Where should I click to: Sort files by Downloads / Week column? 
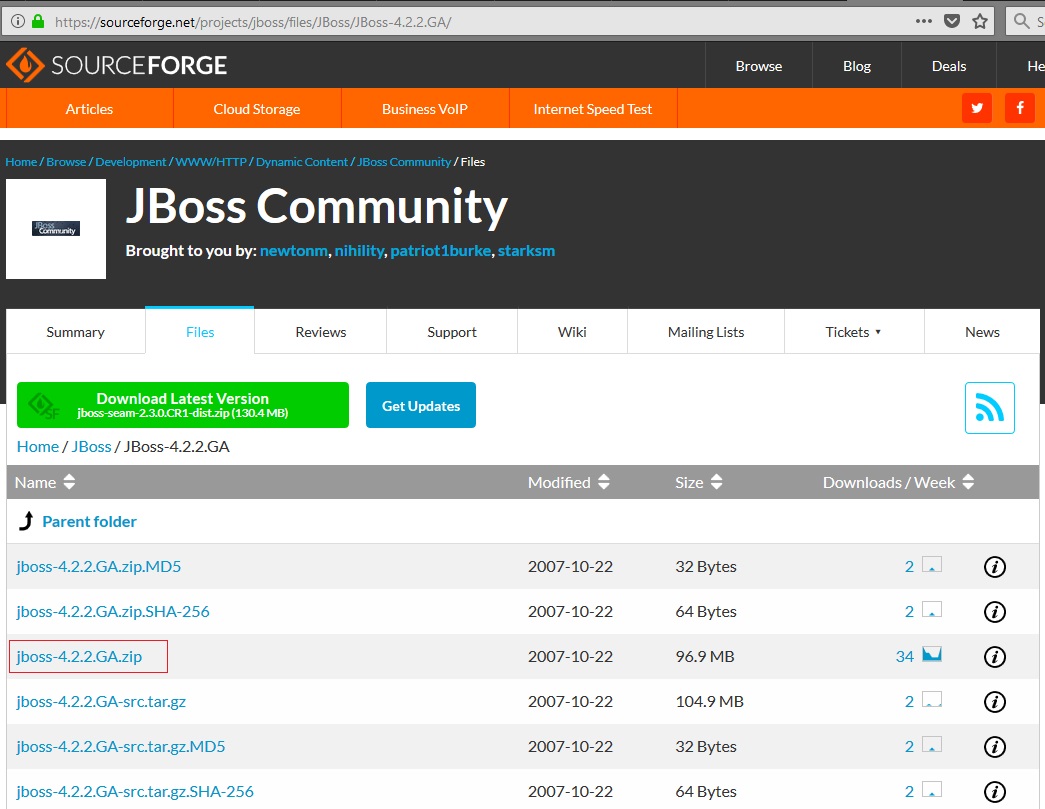(x=898, y=482)
